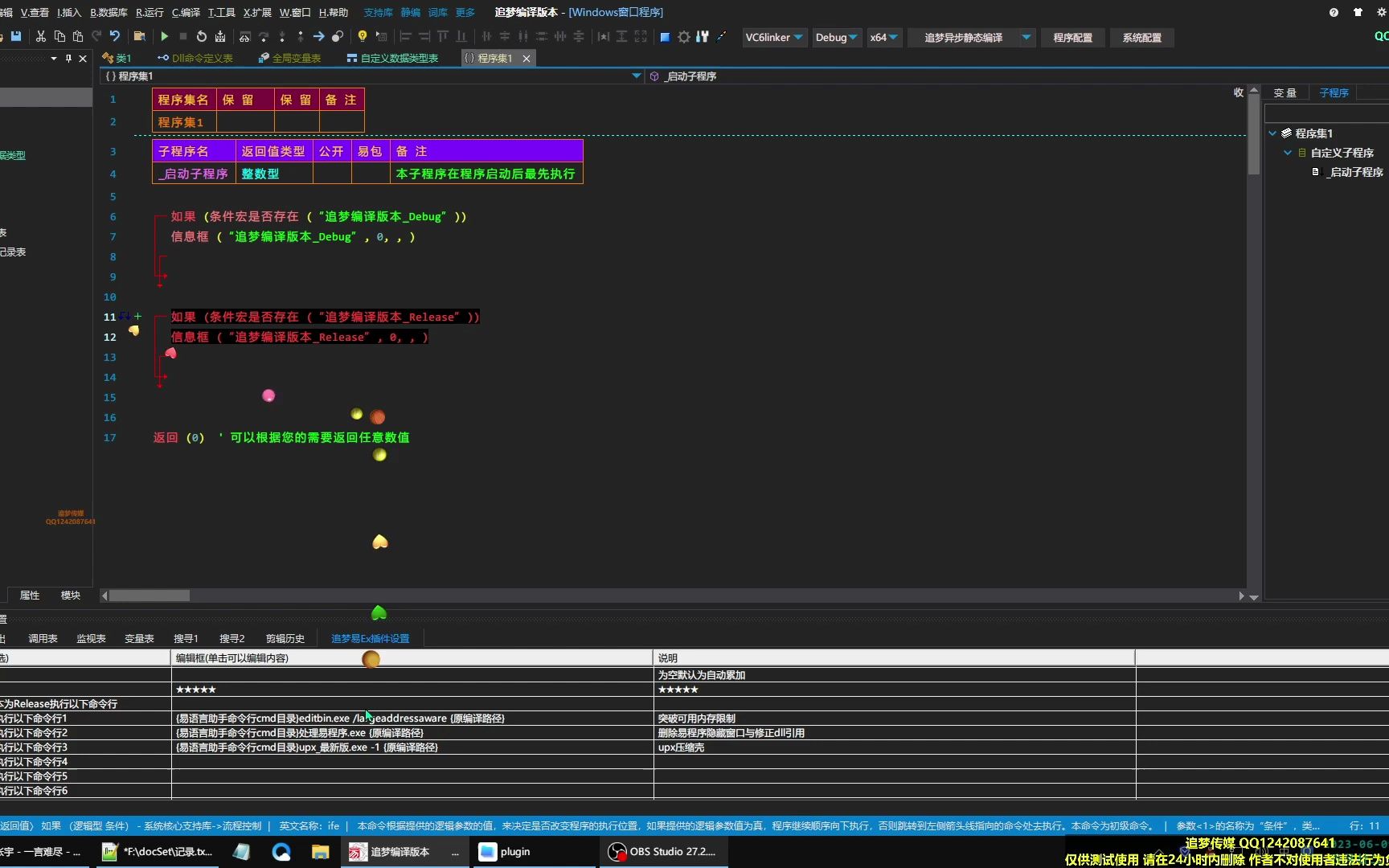Click the 追梦异步静态编译 button
Screen dimensions: 1389x868
tap(963, 38)
